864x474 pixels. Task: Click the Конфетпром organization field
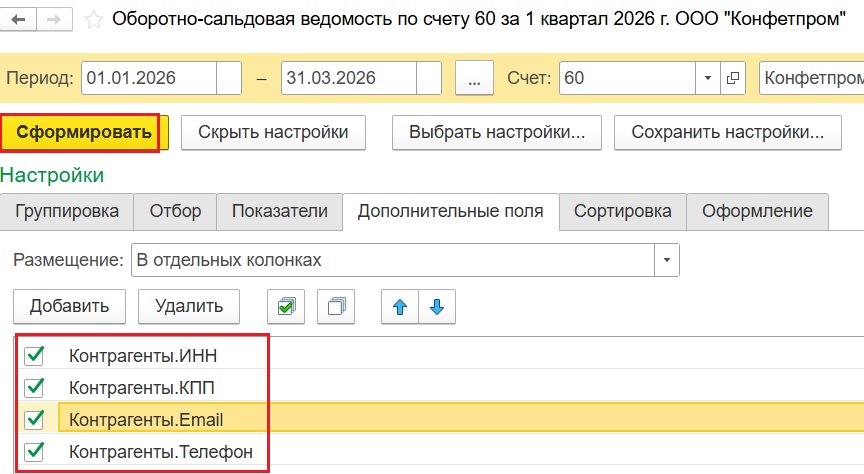tap(812, 78)
